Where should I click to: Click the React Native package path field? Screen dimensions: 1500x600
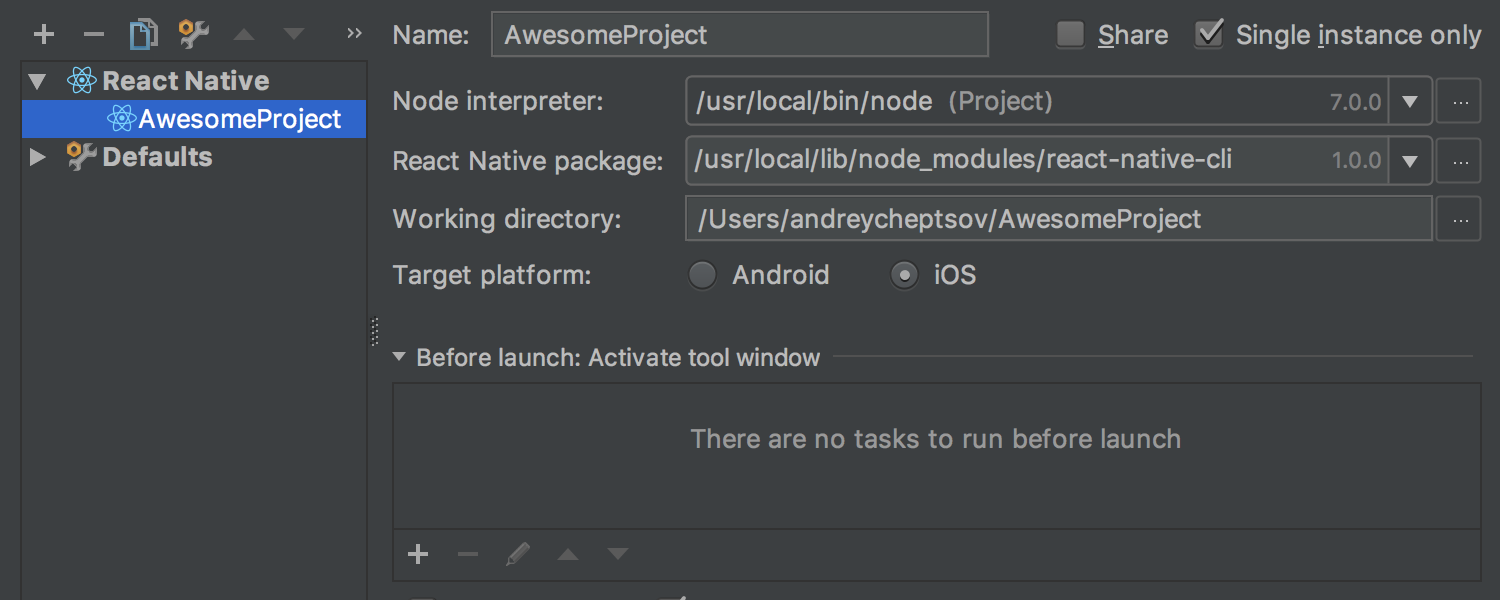[1039, 160]
